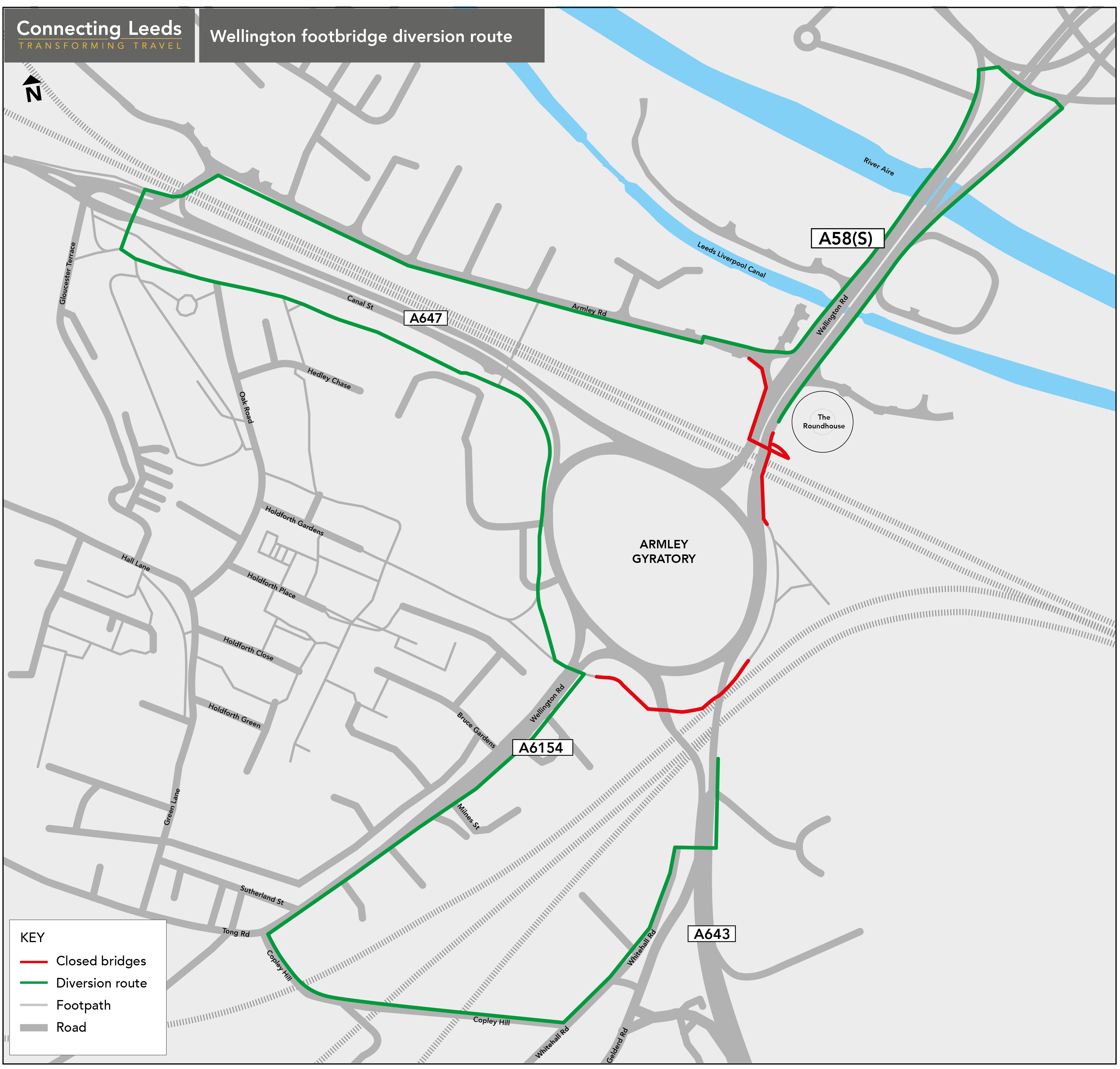Click the small roundabout circle at top

coord(807,38)
